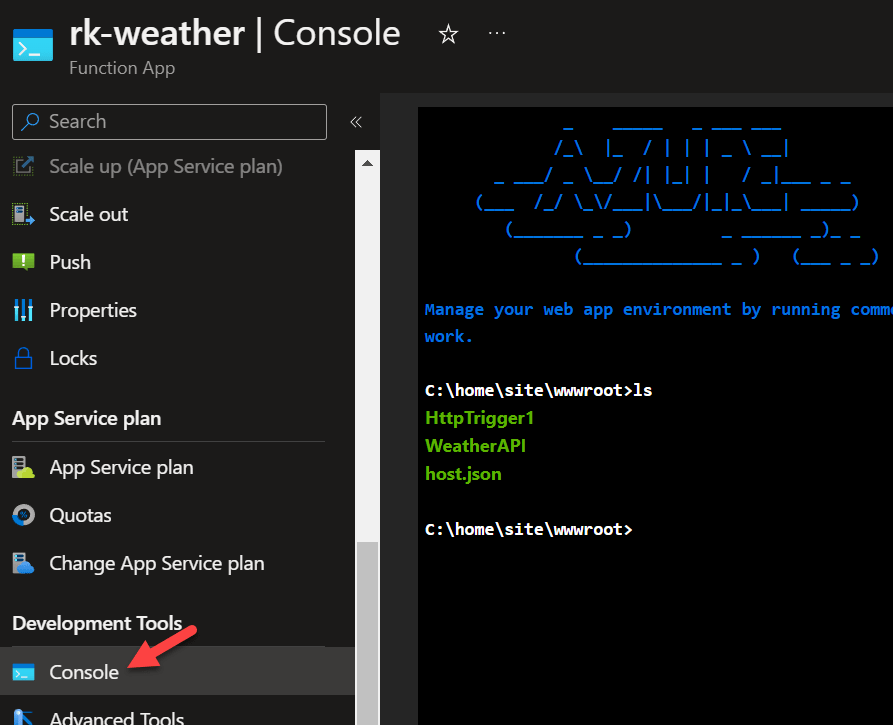Click the Function App console icon in header
The width and height of the screenshot is (893, 725).
pyautogui.click(x=33, y=46)
